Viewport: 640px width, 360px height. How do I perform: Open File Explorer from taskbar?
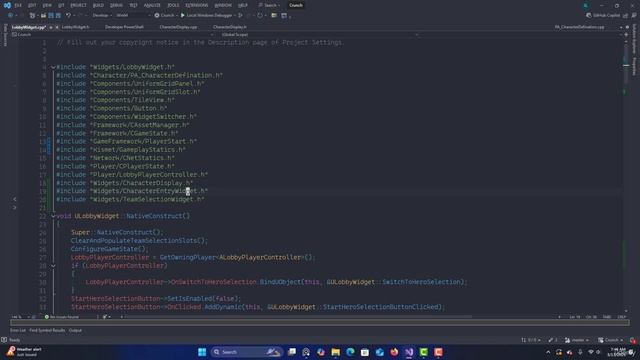click(336, 352)
